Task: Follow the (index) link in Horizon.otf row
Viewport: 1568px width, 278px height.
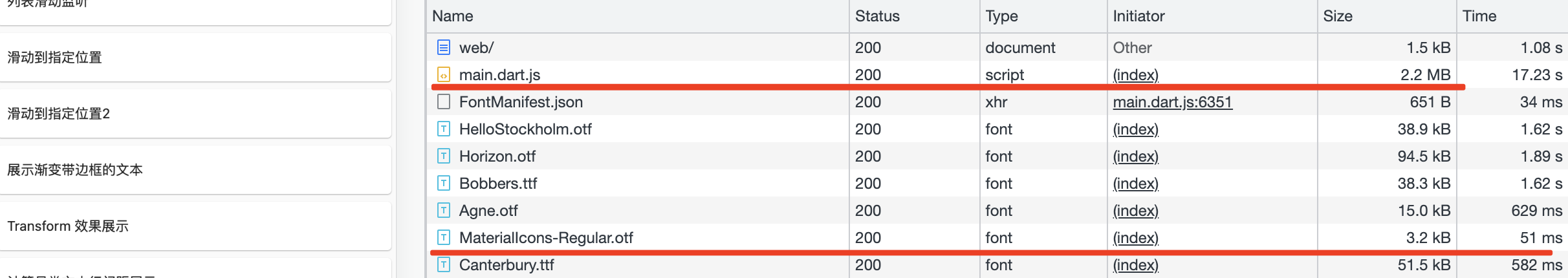Action: pyautogui.click(x=1135, y=156)
